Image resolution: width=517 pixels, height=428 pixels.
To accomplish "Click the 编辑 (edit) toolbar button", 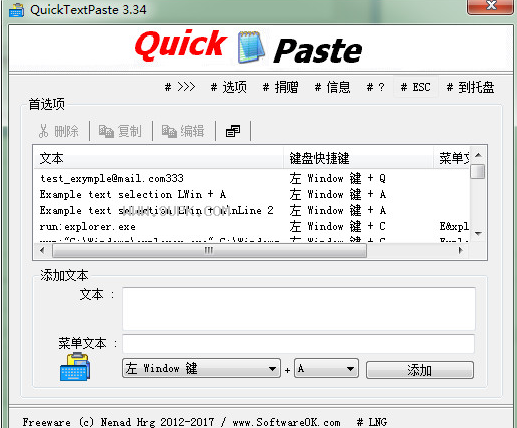I will pos(183,131).
